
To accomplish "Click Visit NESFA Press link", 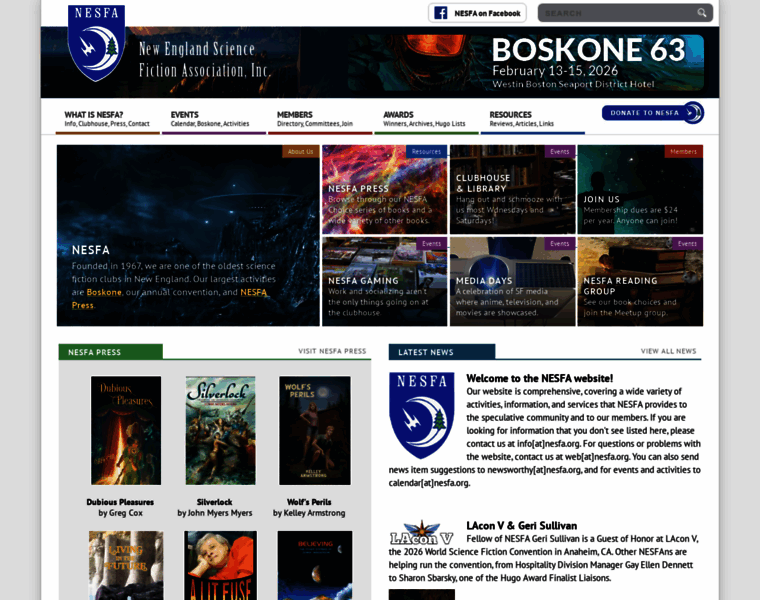I will coord(332,351).
